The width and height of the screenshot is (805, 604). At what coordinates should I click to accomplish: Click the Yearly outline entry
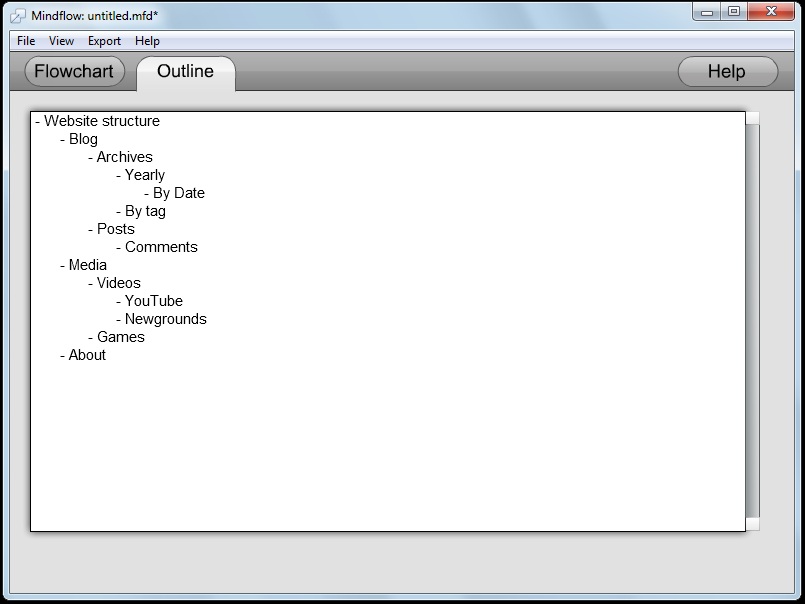144,175
